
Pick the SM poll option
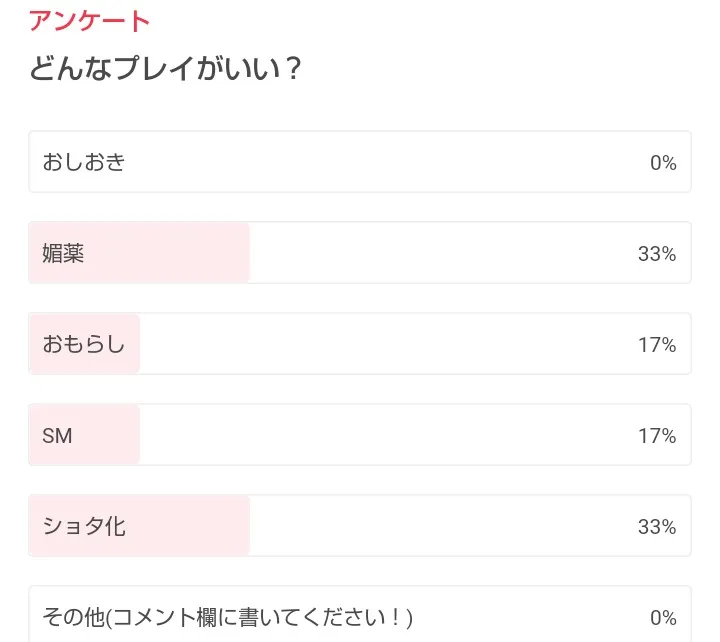tap(58, 436)
